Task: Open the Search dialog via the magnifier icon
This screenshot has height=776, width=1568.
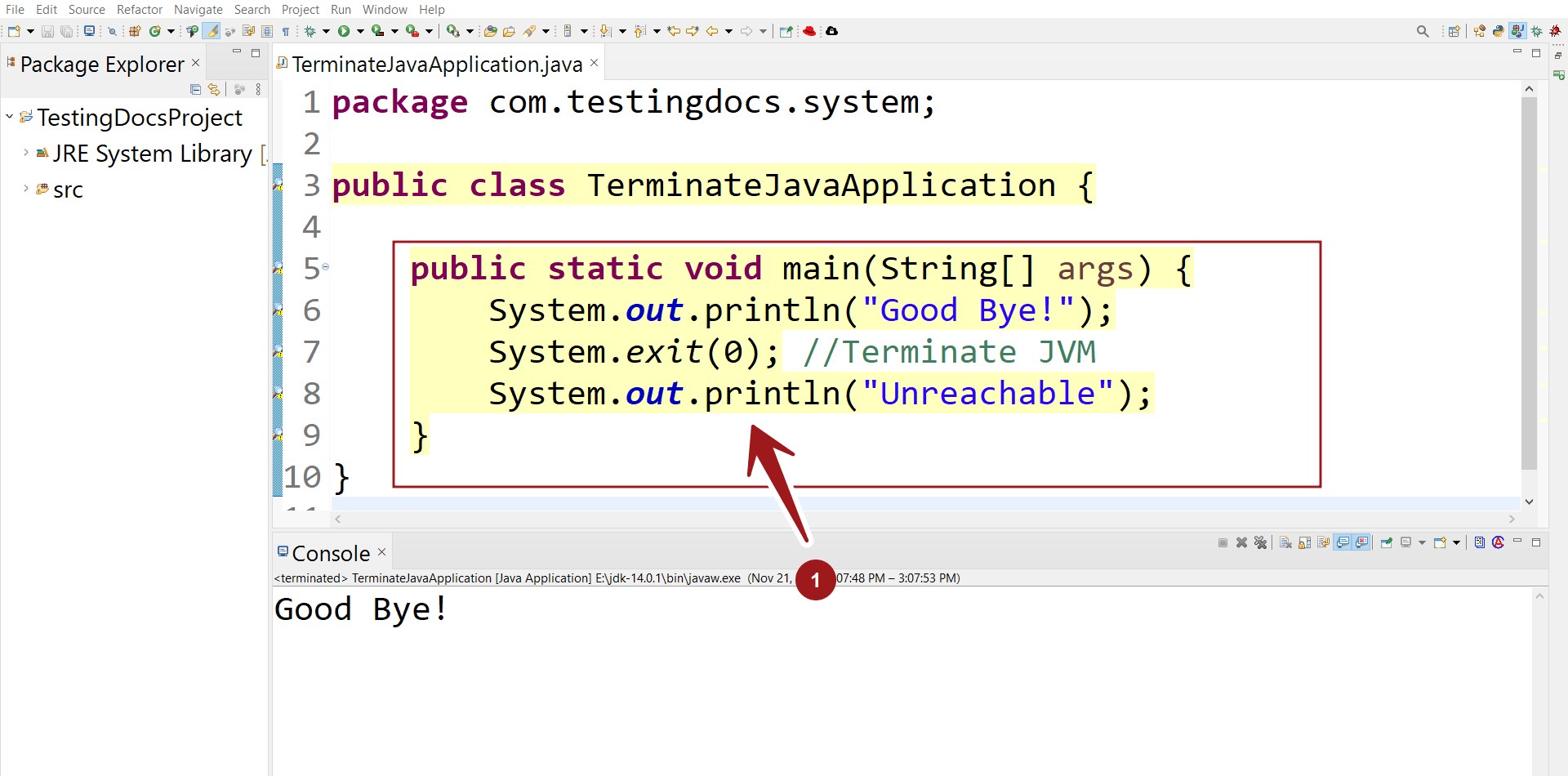Action: [x=1423, y=31]
